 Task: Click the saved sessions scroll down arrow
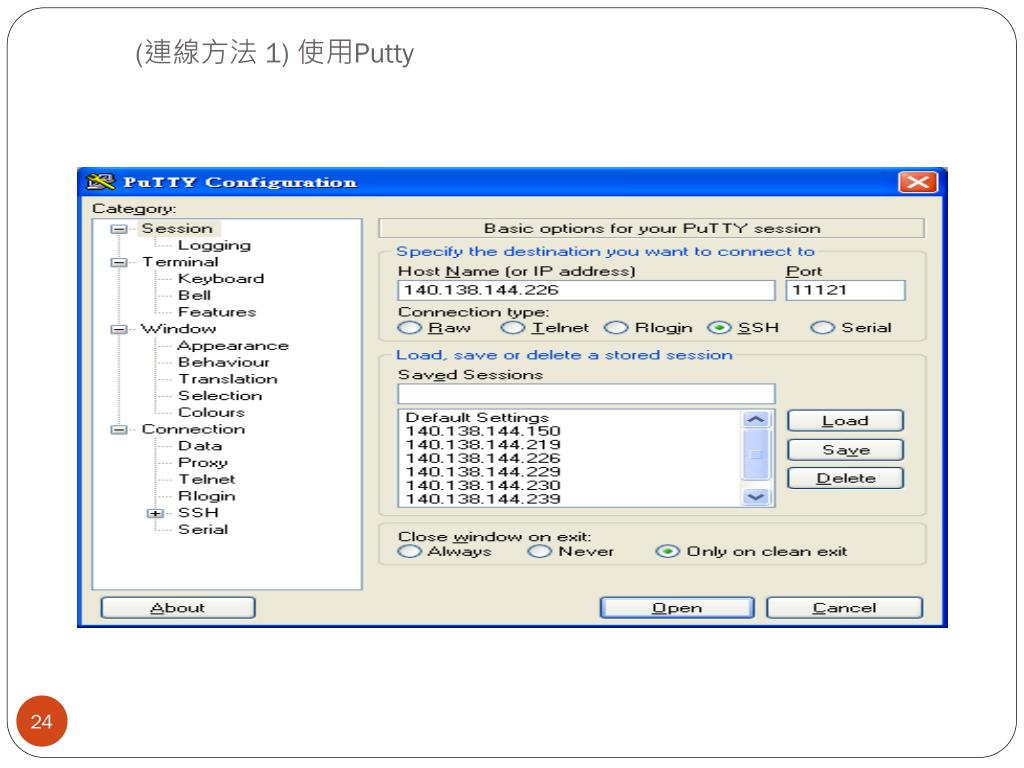[x=756, y=497]
